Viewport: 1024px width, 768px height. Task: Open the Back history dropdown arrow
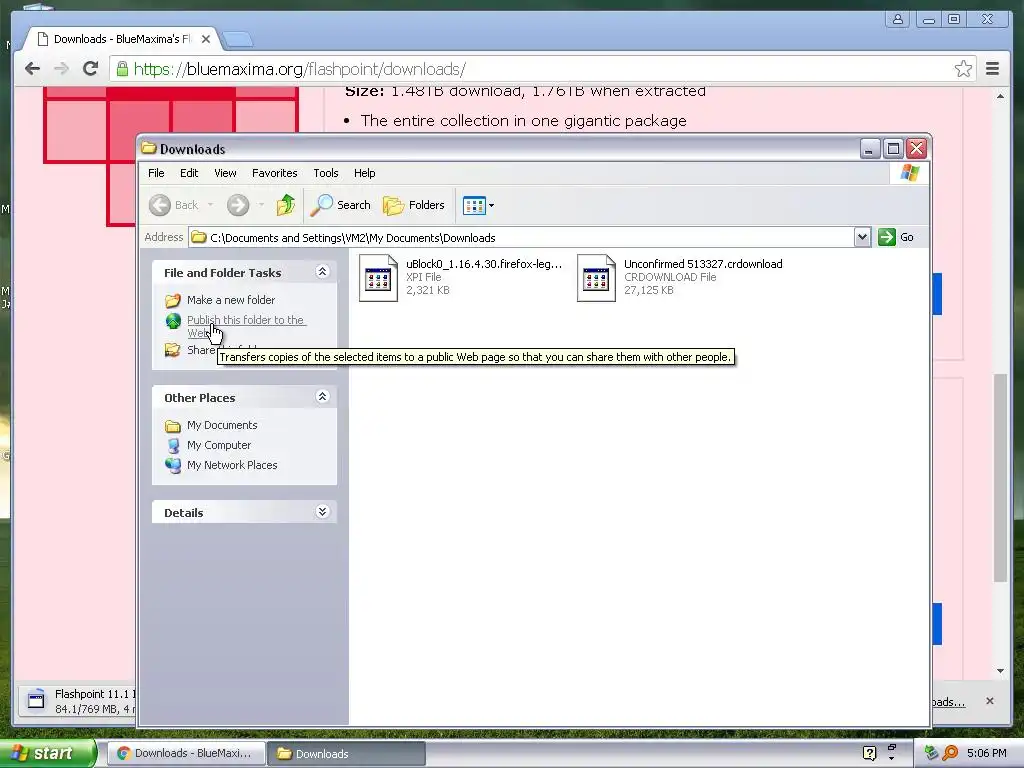click(x=210, y=205)
